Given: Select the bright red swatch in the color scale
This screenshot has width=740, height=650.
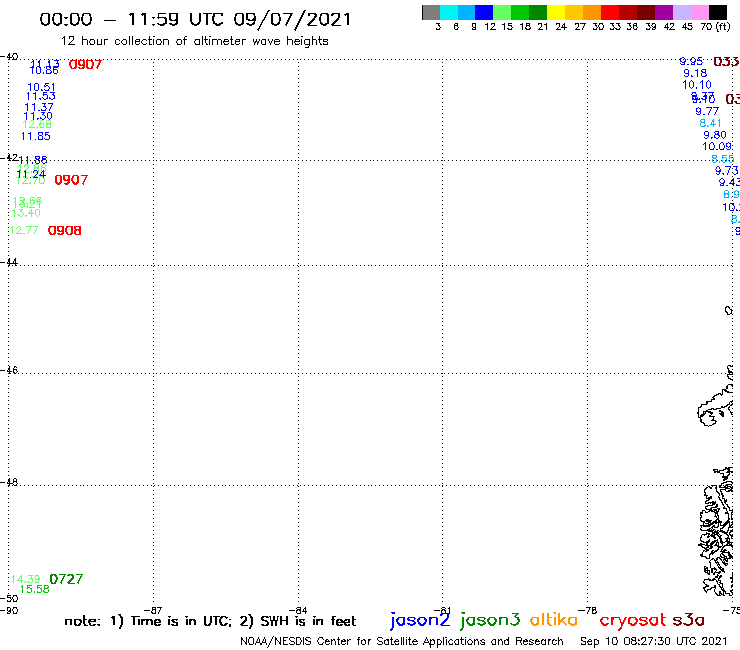Looking at the screenshot, I should pyautogui.click(x=610, y=12).
